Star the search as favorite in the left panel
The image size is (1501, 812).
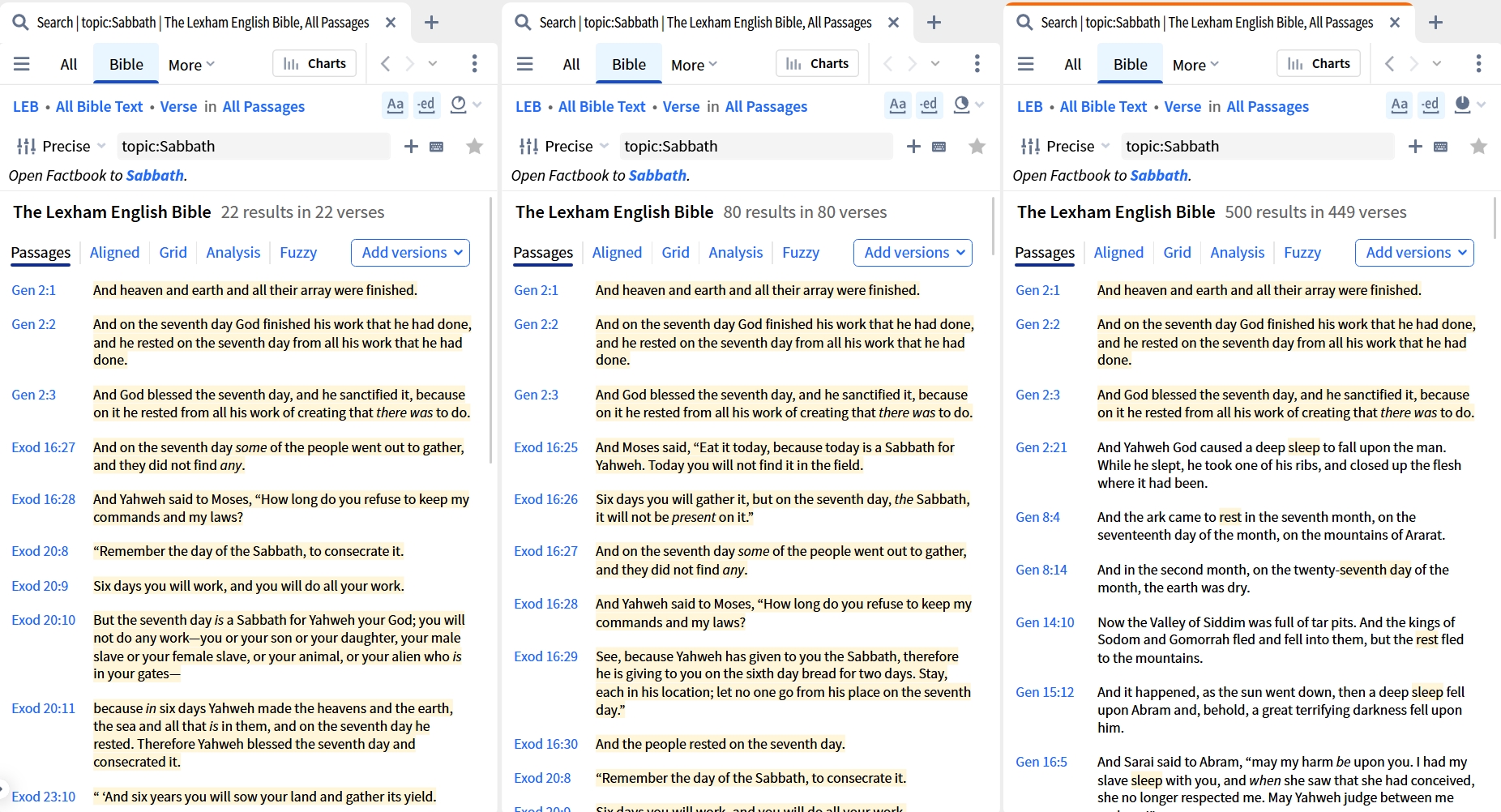coord(475,146)
